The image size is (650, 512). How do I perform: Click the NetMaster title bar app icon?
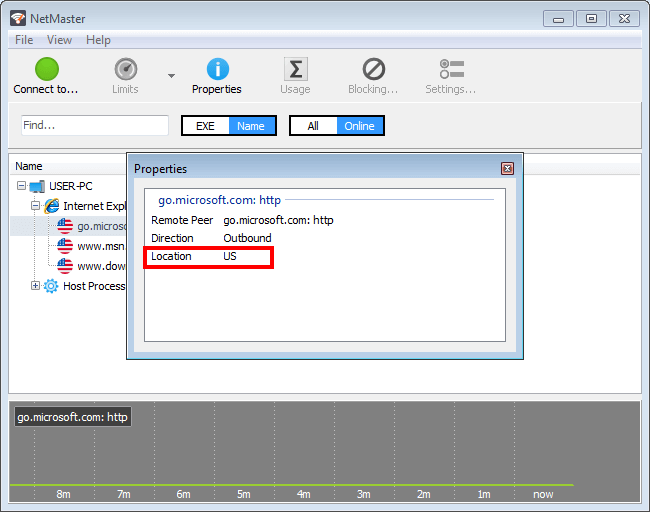pyautogui.click(x=18, y=18)
